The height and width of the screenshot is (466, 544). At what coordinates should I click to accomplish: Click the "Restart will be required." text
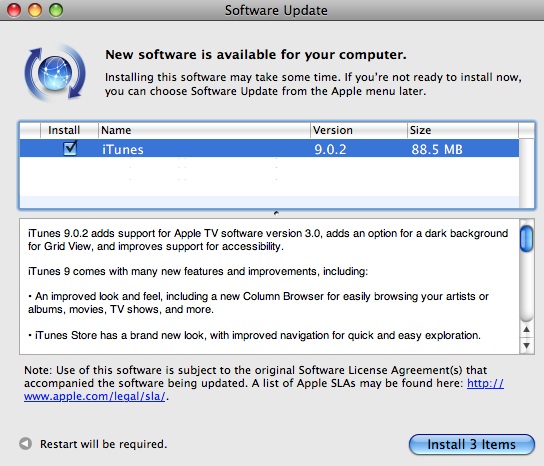(103, 444)
